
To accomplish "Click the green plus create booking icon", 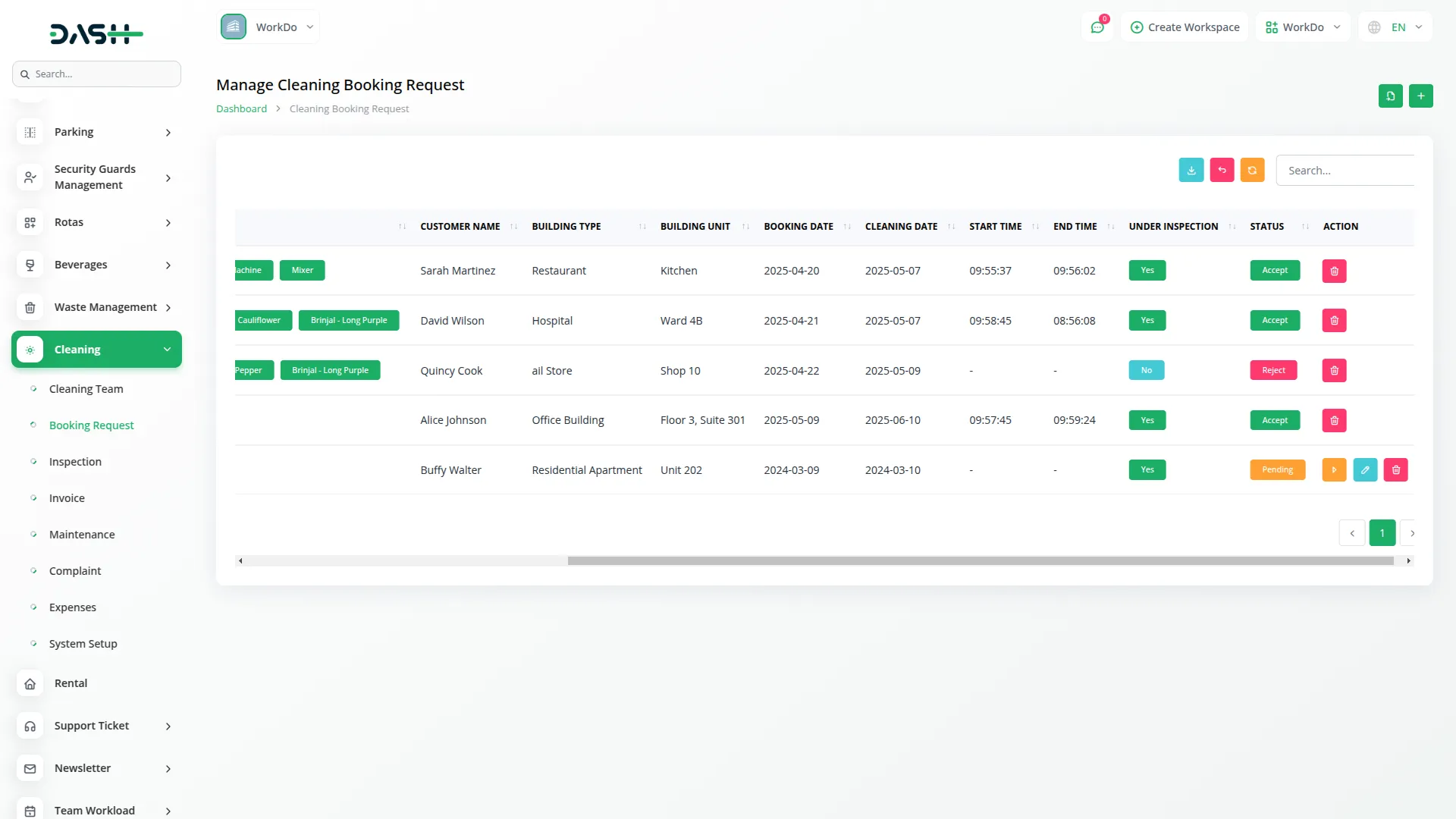I will (1420, 96).
